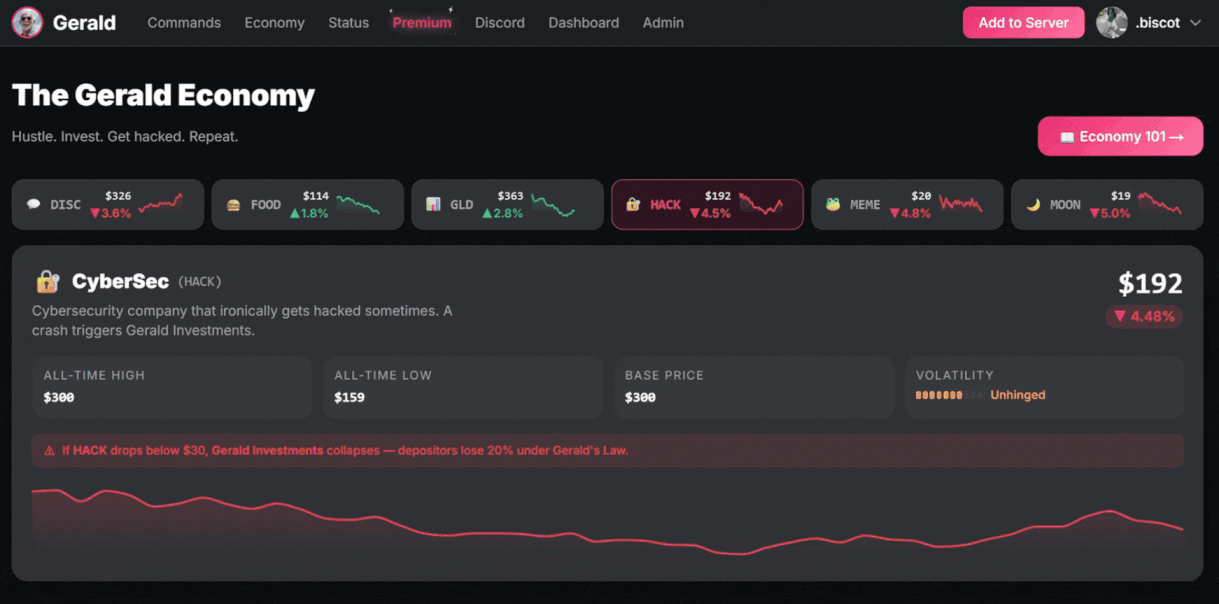Click the padlock icon on the HACK card

click(634, 204)
